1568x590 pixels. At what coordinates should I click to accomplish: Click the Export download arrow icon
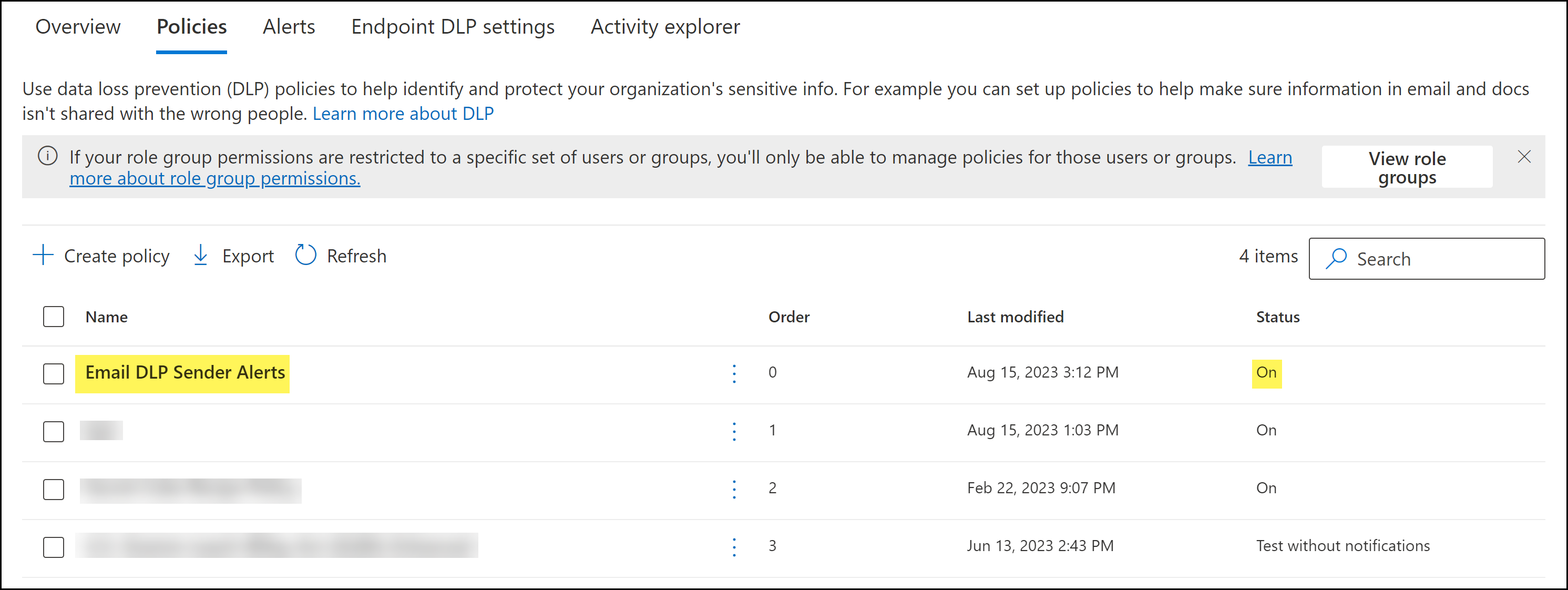[x=200, y=255]
